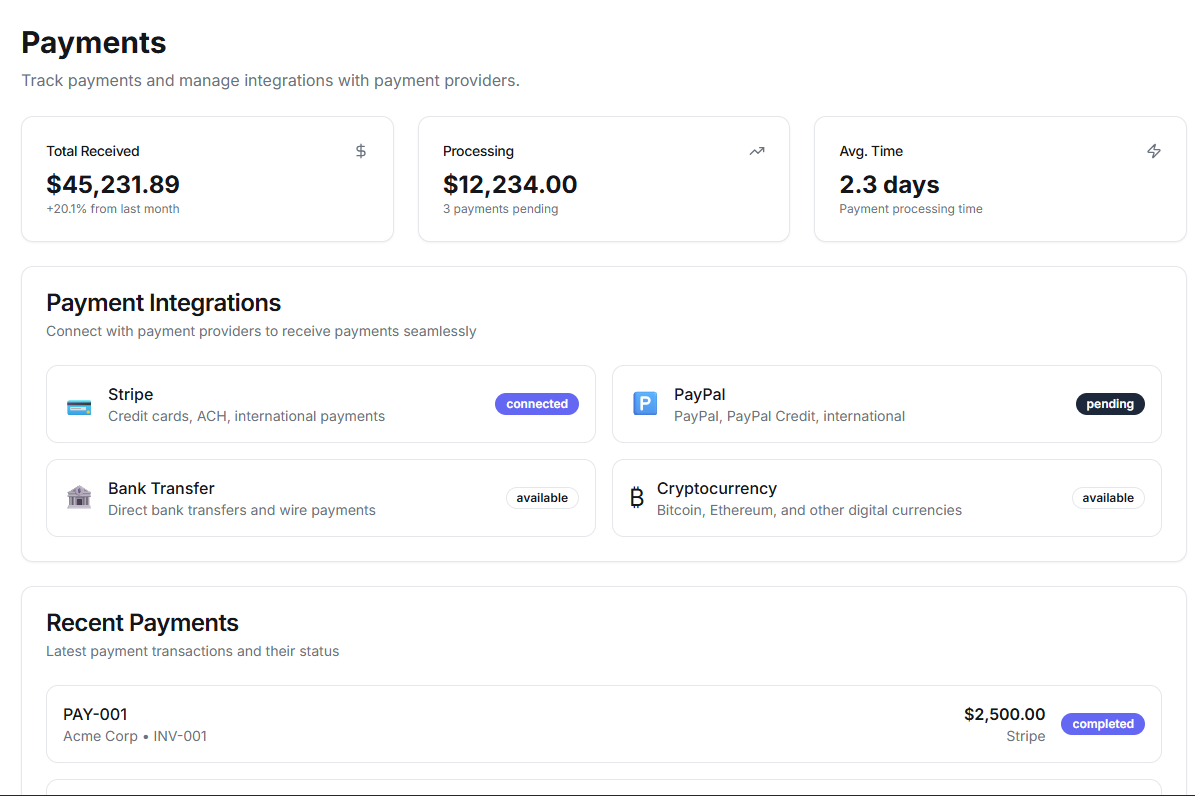Open the Cryptocurrency integration card
The height and width of the screenshot is (796, 1195).
[886, 497]
